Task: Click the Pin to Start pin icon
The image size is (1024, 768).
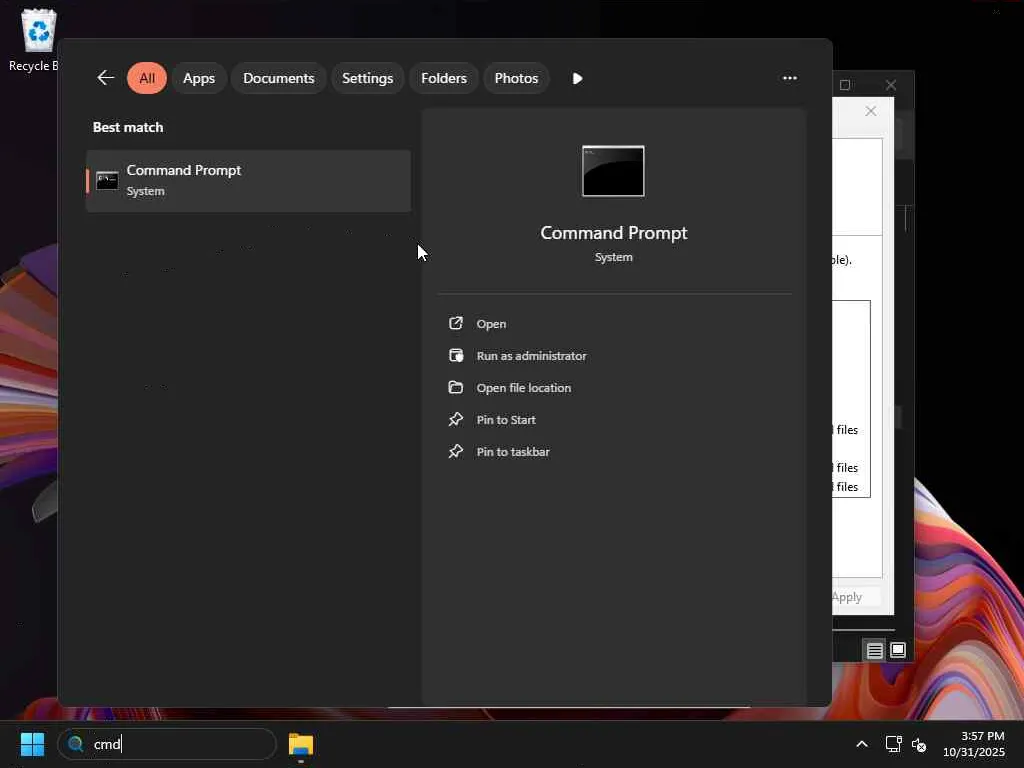Action: click(456, 419)
